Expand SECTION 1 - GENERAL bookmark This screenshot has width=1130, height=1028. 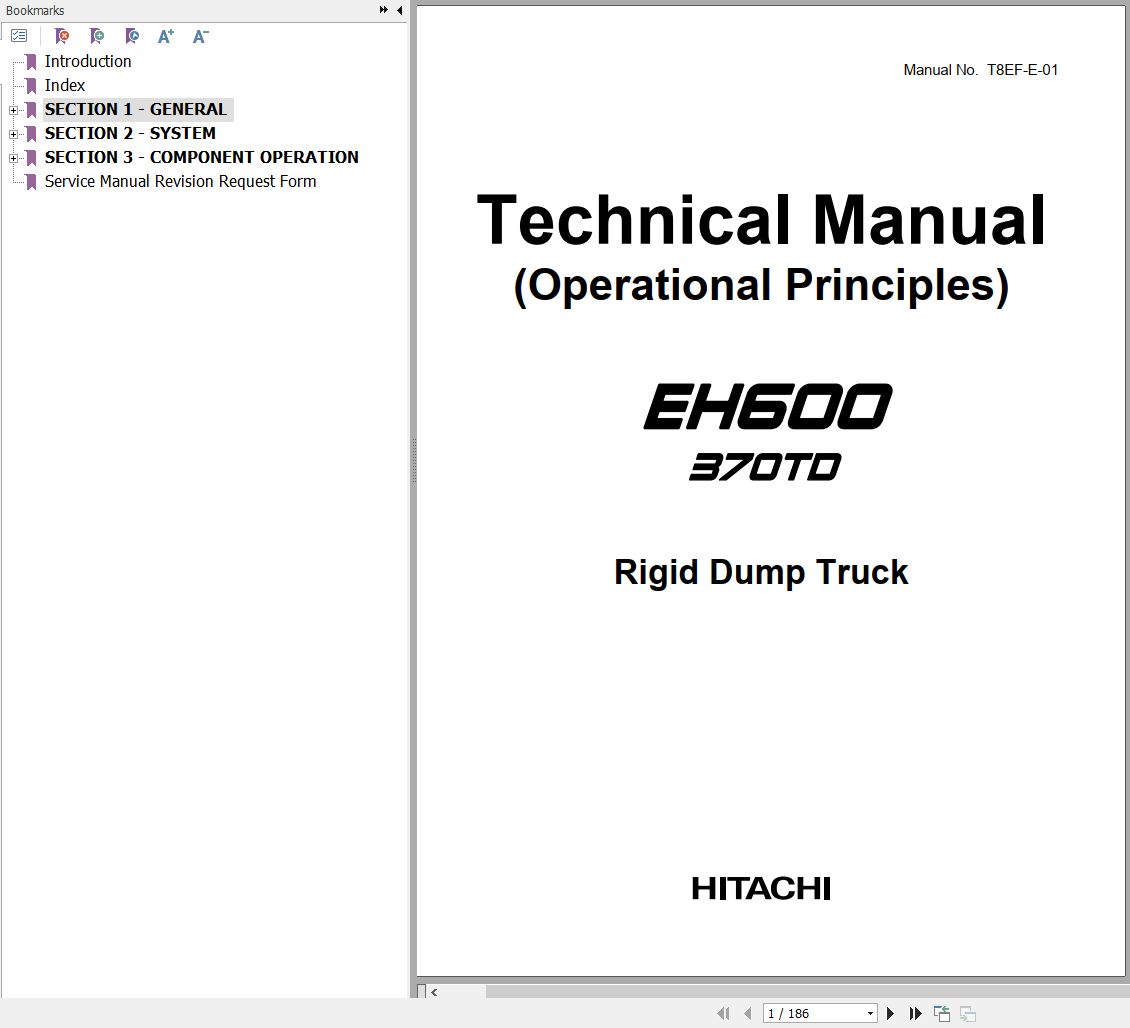[x=13, y=110]
